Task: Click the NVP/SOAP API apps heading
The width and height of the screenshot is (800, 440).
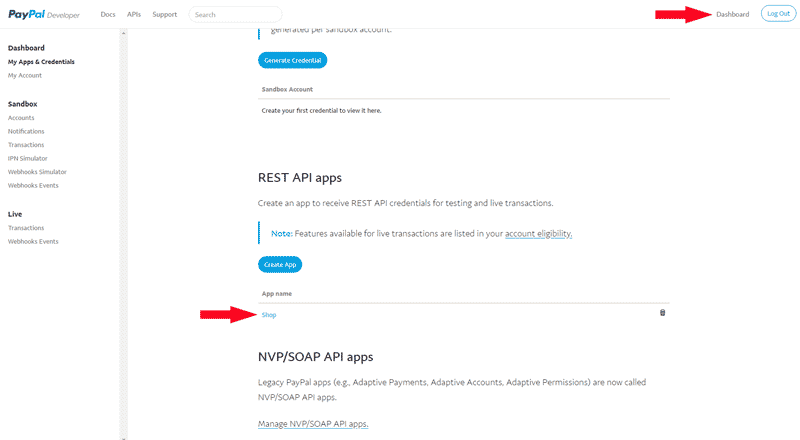Action: 315,357
